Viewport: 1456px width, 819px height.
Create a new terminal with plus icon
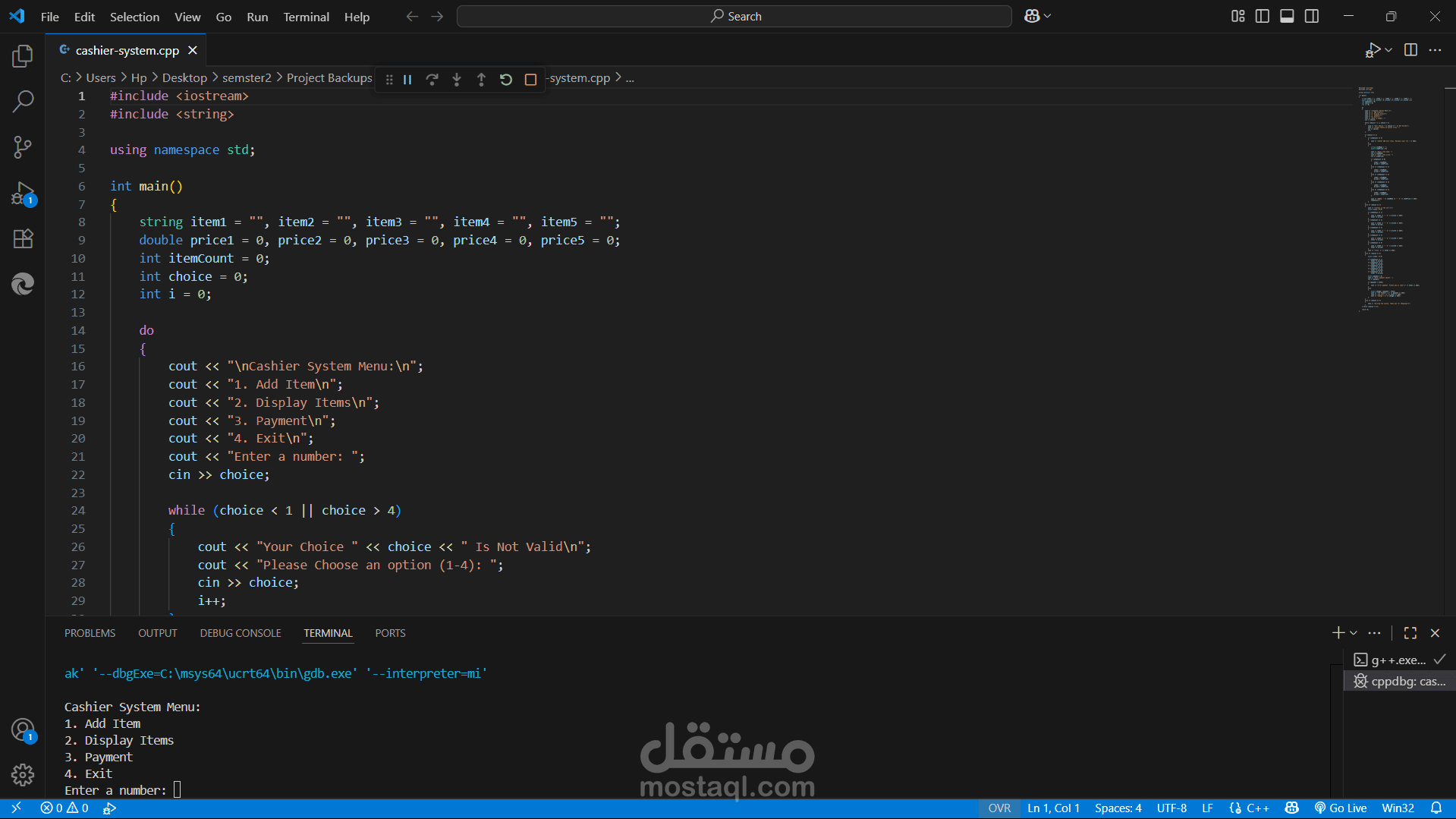(1338, 633)
